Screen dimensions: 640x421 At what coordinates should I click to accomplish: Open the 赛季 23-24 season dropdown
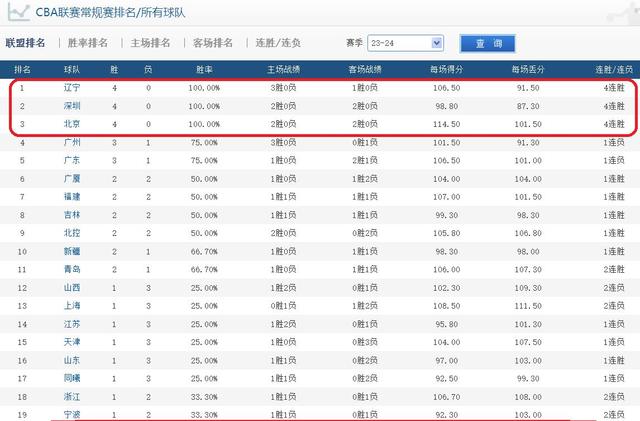click(x=405, y=43)
